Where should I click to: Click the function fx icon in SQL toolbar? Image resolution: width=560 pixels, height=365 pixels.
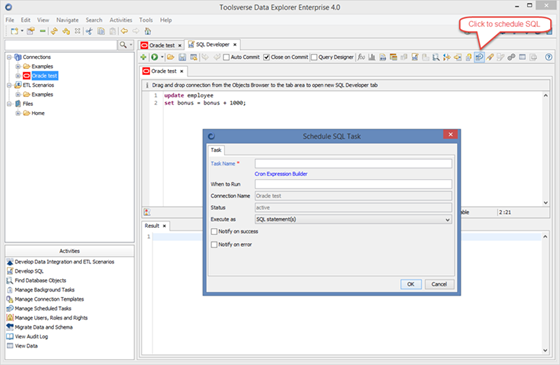pyautogui.click(x=361, y=57)
